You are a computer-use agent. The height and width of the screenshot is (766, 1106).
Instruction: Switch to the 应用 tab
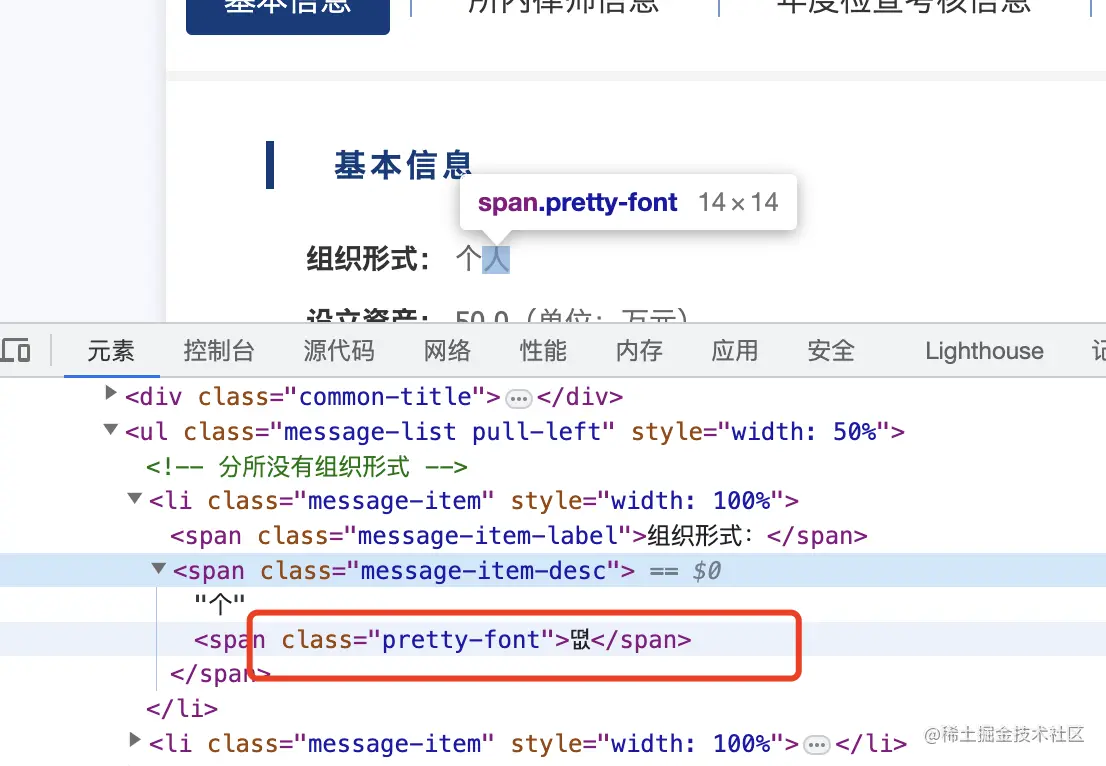tap(735, 351)
